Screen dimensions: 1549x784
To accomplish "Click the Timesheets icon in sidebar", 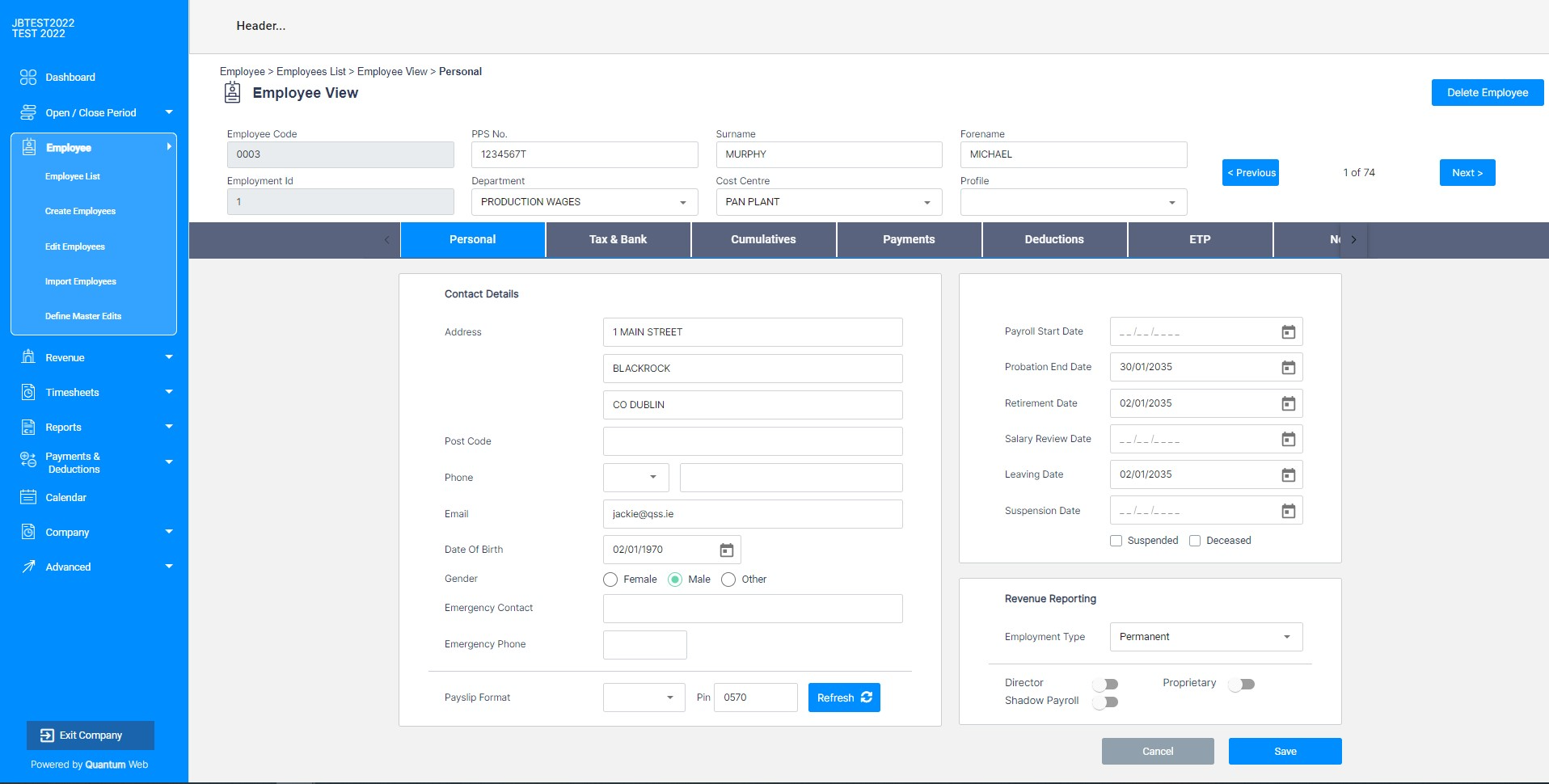I will (x=28, y=392).
